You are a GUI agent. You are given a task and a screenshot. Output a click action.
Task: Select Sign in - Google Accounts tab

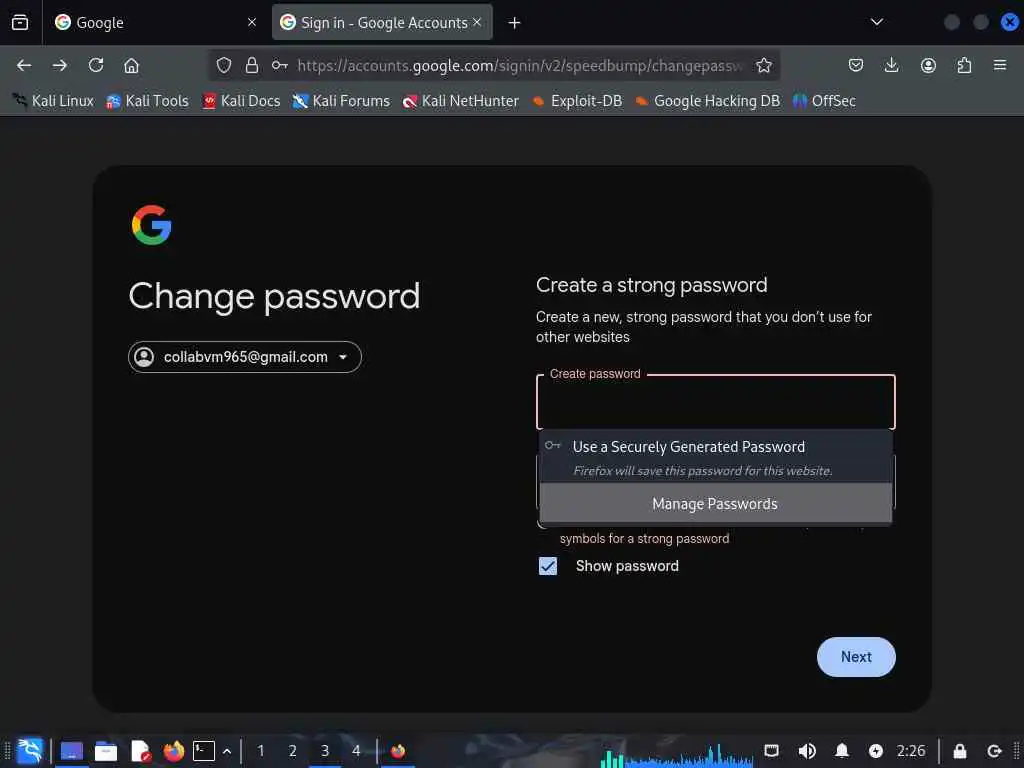tap(382, 23)
